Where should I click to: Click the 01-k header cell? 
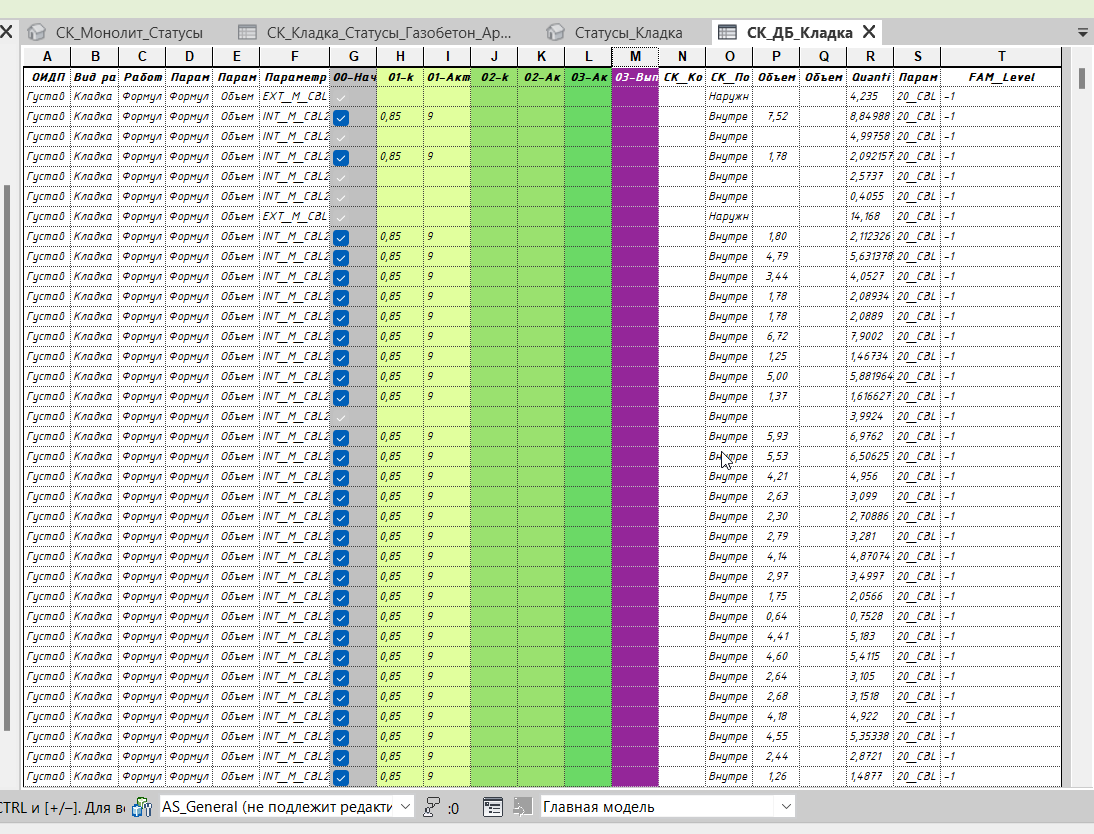click(x=400, y=77)
